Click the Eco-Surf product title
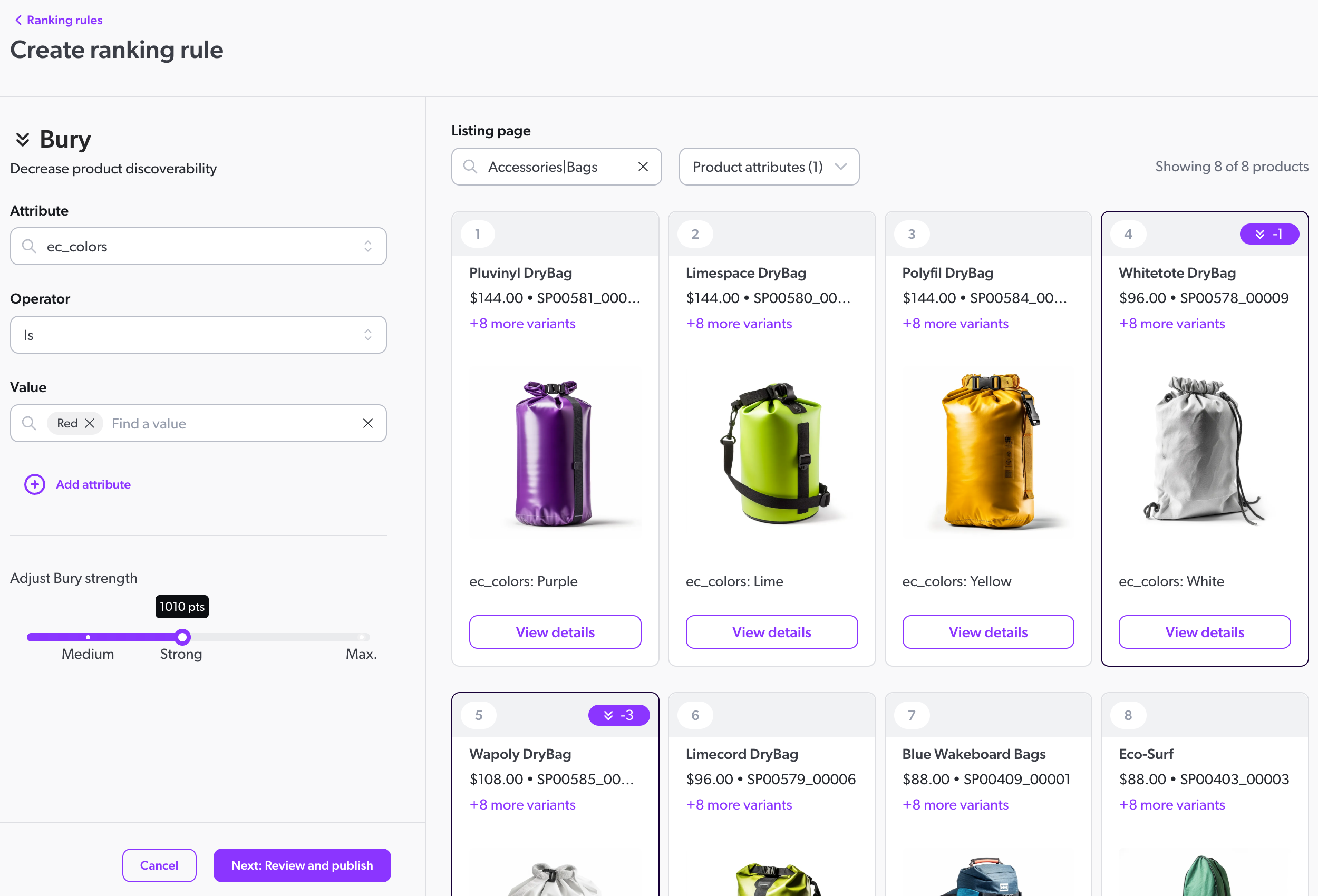Viewport: 1318px width, 896px height. 1146,754
